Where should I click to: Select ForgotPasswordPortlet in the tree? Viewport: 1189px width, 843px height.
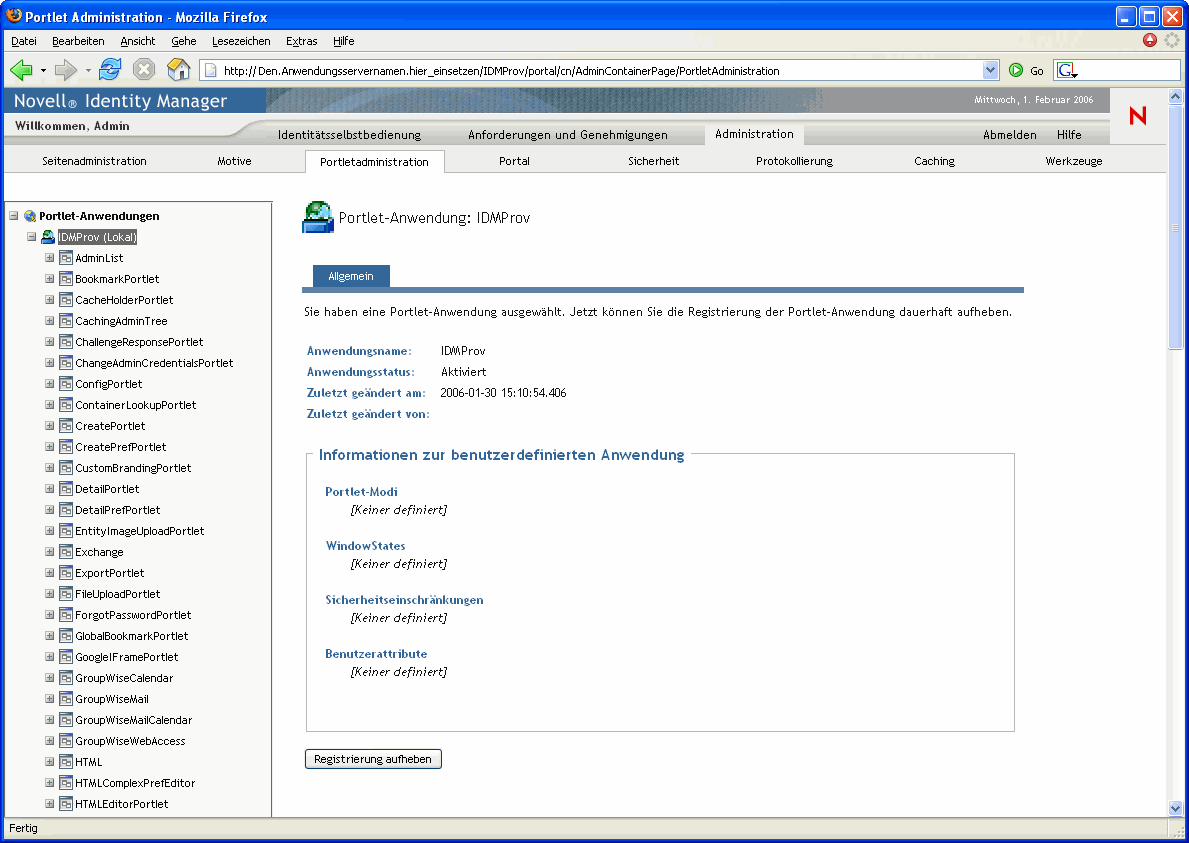[x=133, y=615]
